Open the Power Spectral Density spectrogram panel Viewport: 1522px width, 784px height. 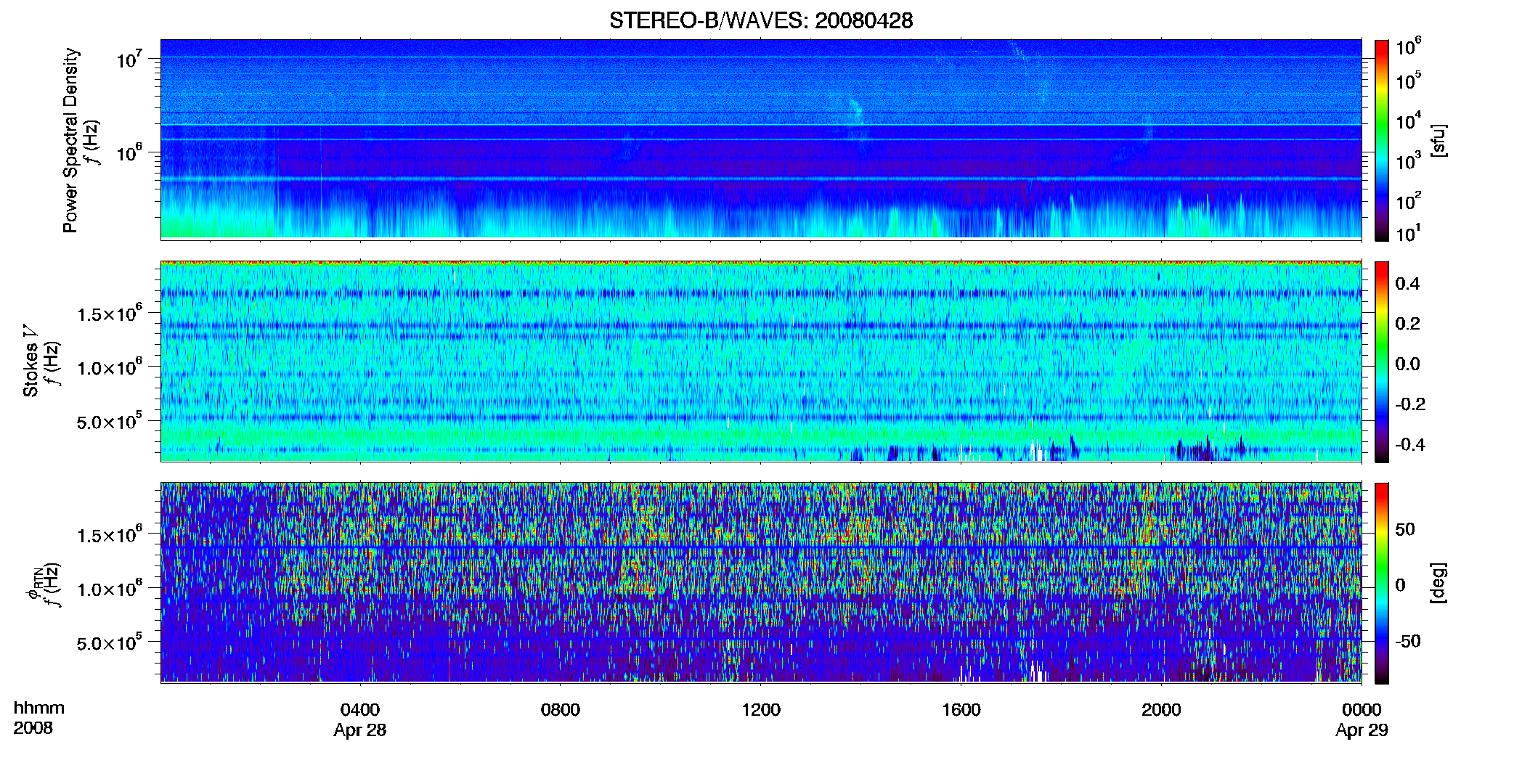(761, 139)
